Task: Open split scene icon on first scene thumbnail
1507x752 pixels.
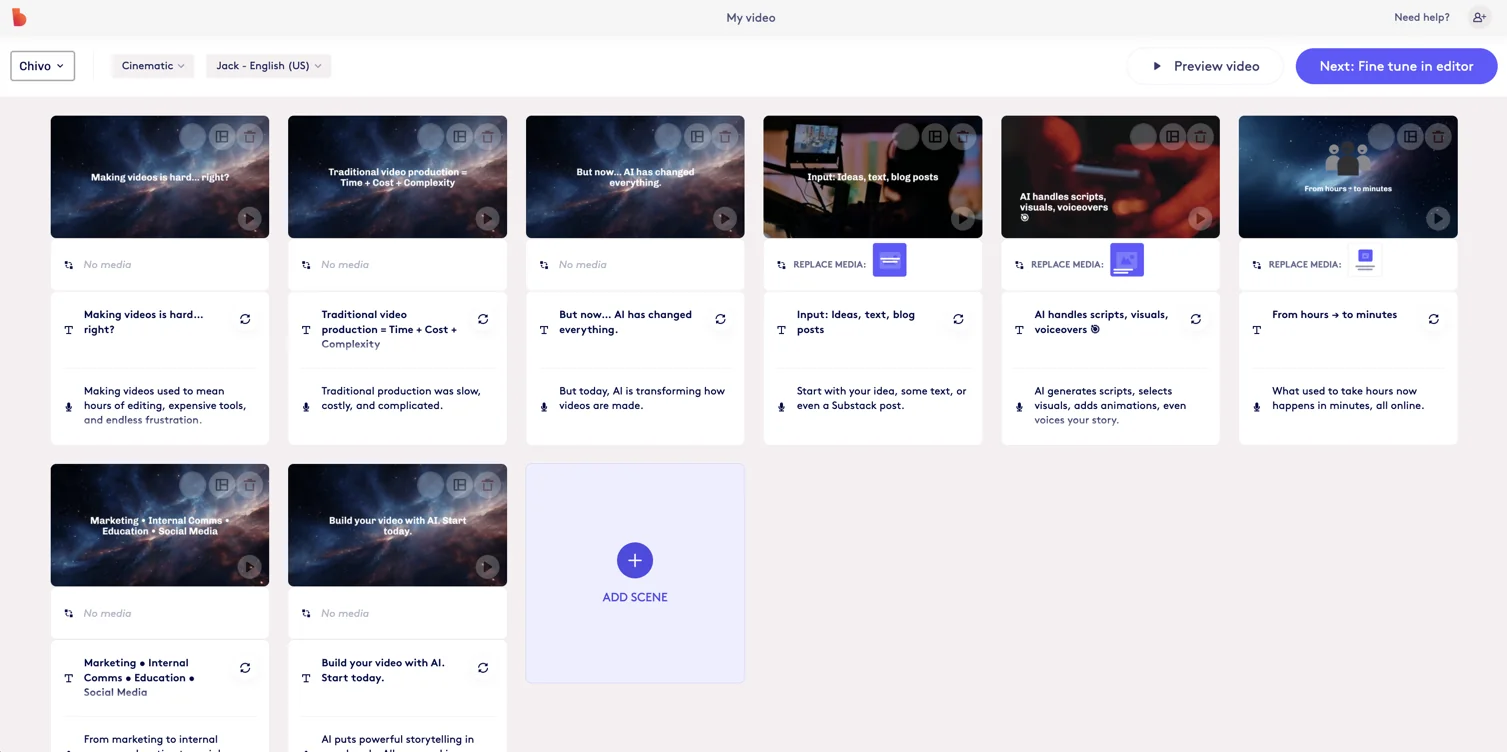Action: click(221, 136)
